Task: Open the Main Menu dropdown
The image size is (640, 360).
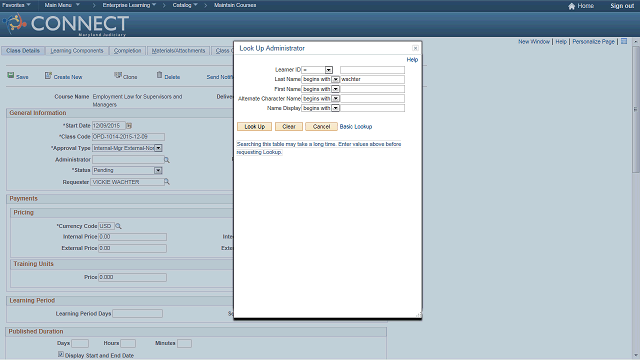Action: coord(62,5)
